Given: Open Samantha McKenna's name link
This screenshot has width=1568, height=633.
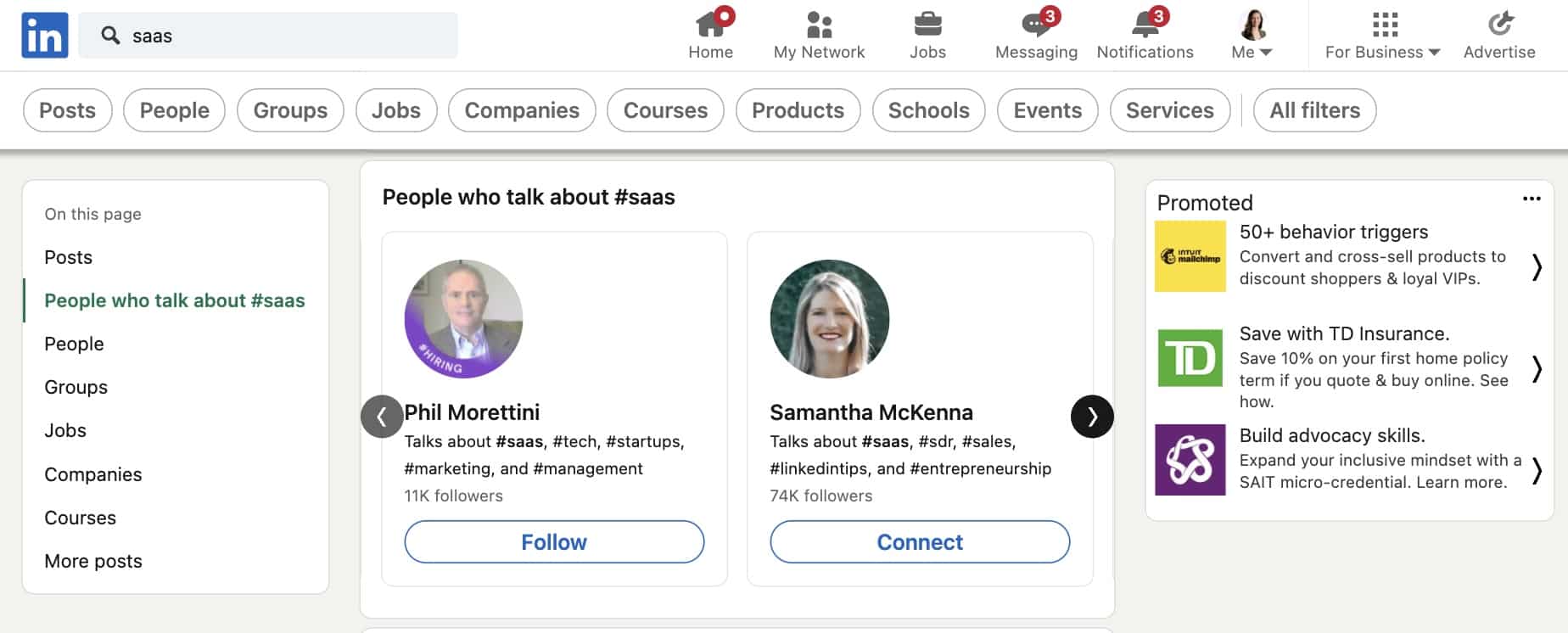Looking at the screenshot, I should 871,412.
